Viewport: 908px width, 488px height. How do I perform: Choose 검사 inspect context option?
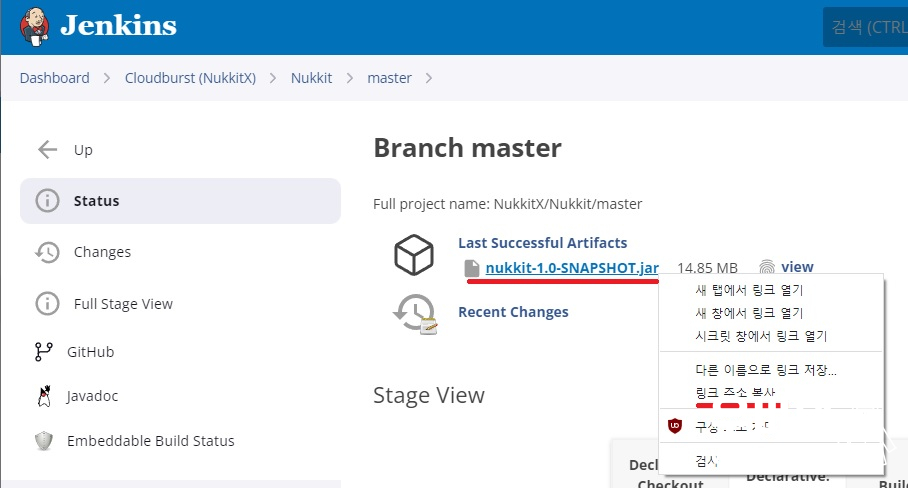771,461
